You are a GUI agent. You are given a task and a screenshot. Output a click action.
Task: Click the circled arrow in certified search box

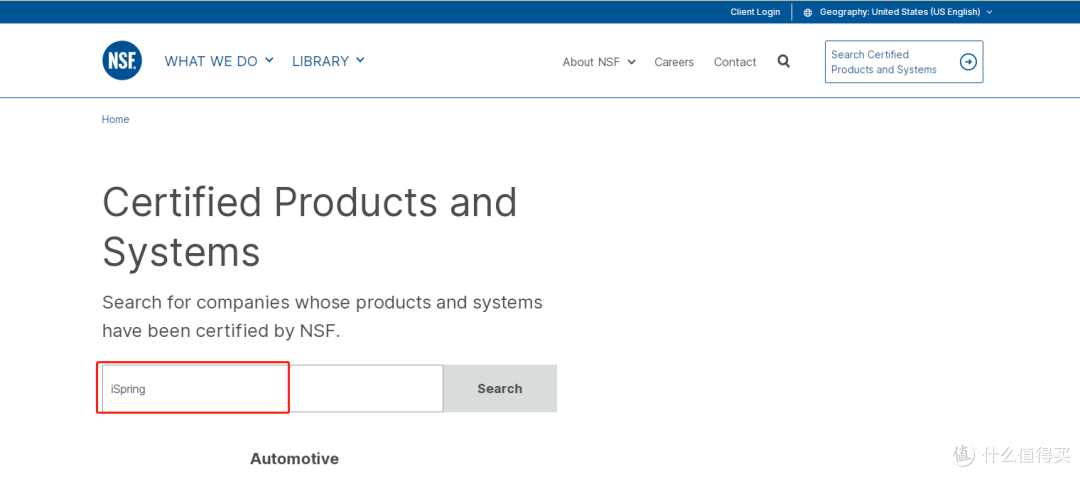(x=967, y=62)
